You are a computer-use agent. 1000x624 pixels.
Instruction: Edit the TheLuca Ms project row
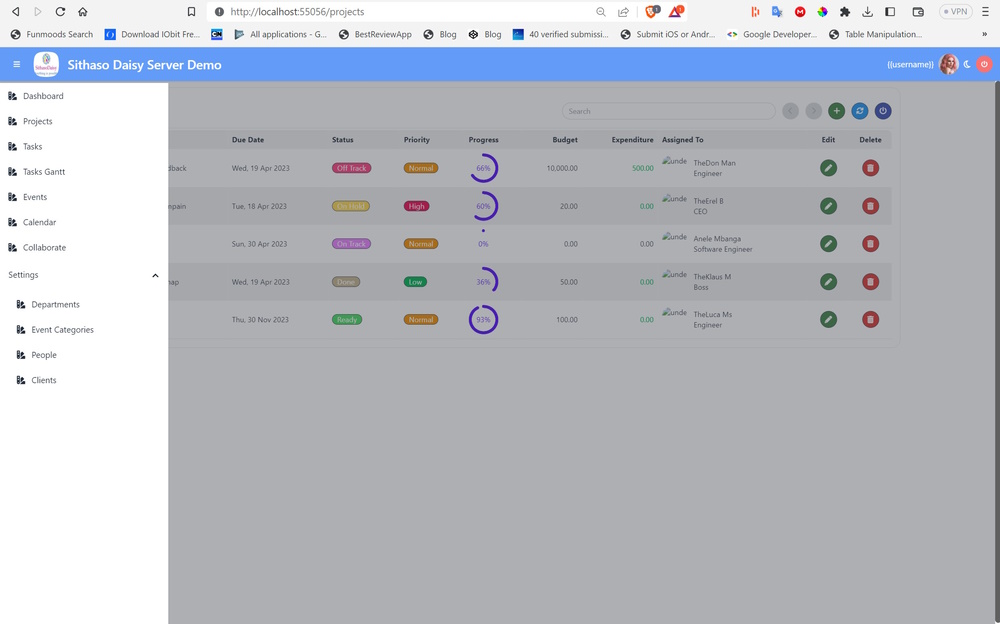[828, 320]
